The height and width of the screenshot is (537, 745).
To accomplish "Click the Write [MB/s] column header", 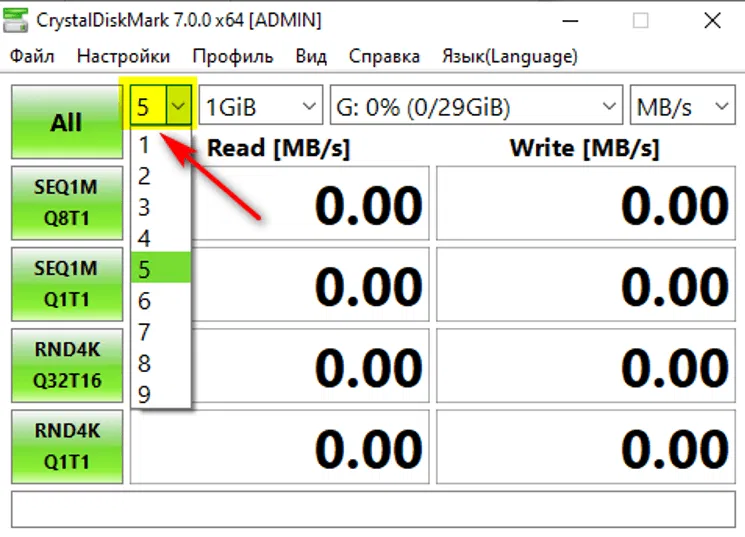I will tap(585, 148).
